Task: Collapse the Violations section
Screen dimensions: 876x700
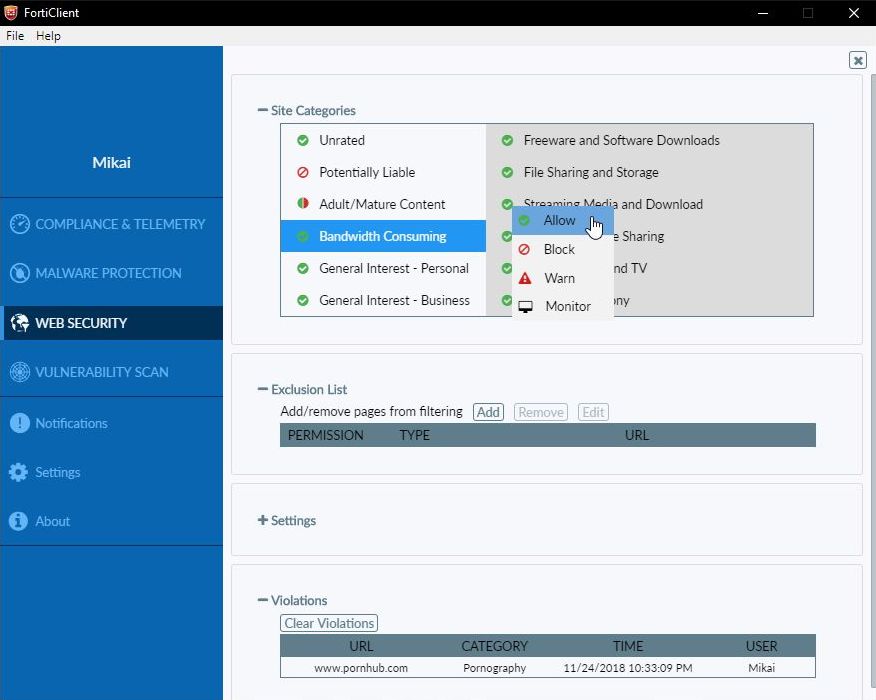Action: [263, 601]
